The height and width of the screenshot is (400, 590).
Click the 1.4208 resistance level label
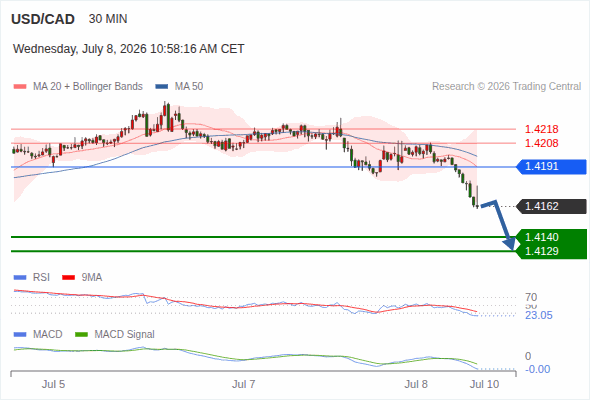pyautogui.click(x=541, y=143)
